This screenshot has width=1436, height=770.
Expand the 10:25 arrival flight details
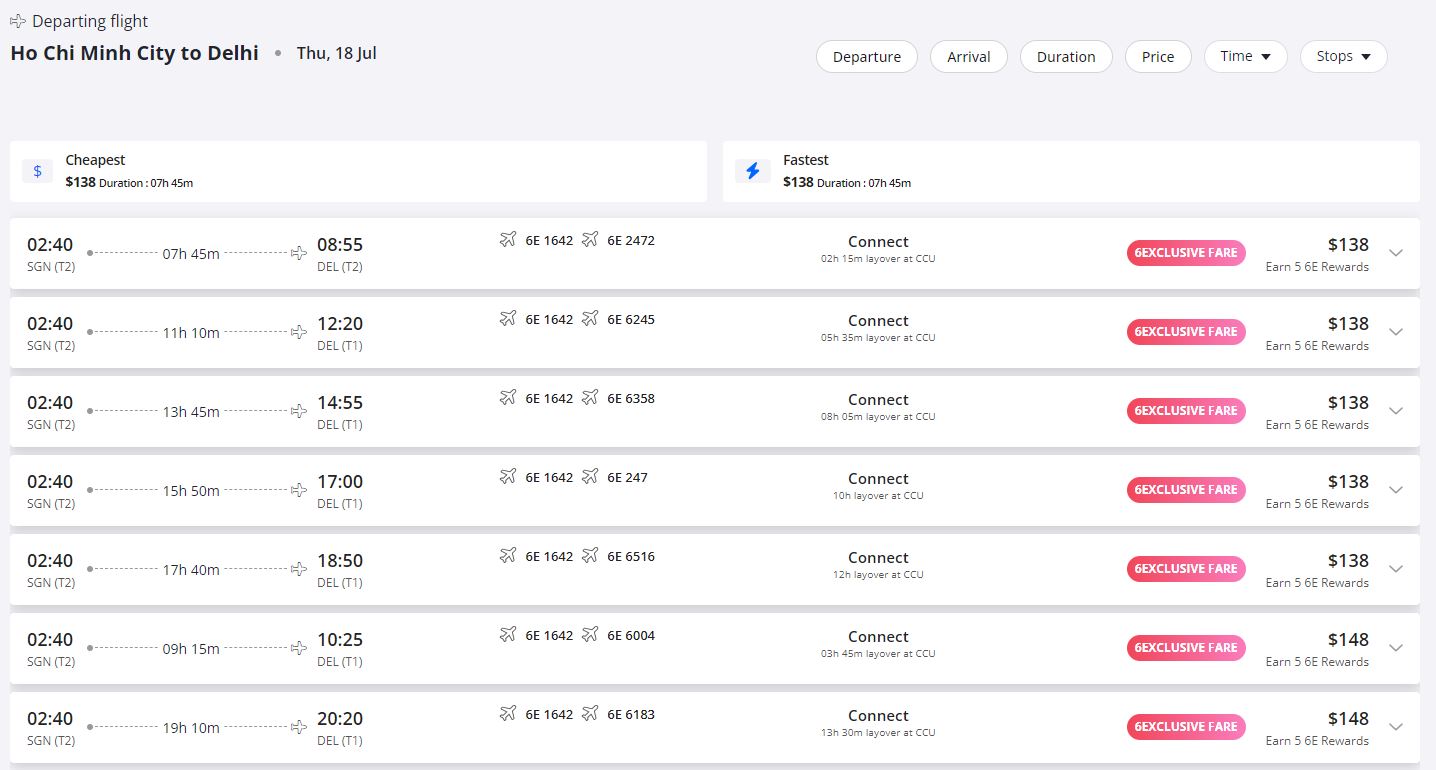click(x=1397, y=648)
